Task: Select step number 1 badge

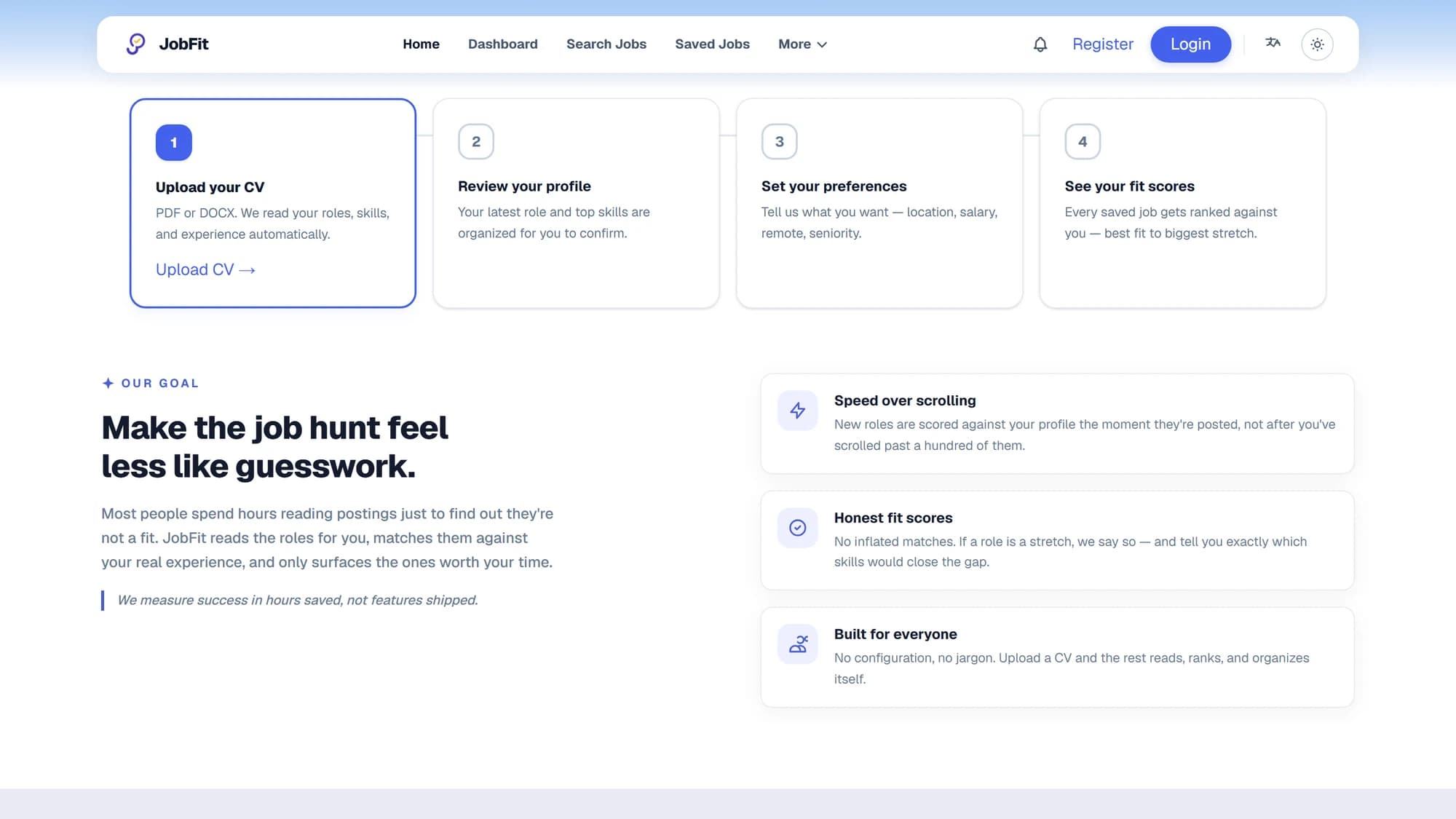Action: click(174, 143)
